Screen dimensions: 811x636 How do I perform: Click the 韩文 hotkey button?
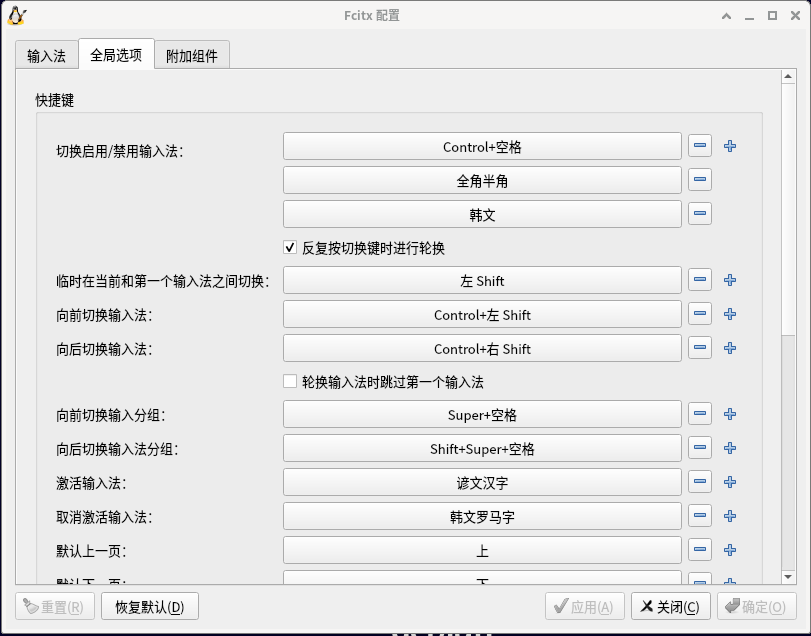tap(482, 214)
